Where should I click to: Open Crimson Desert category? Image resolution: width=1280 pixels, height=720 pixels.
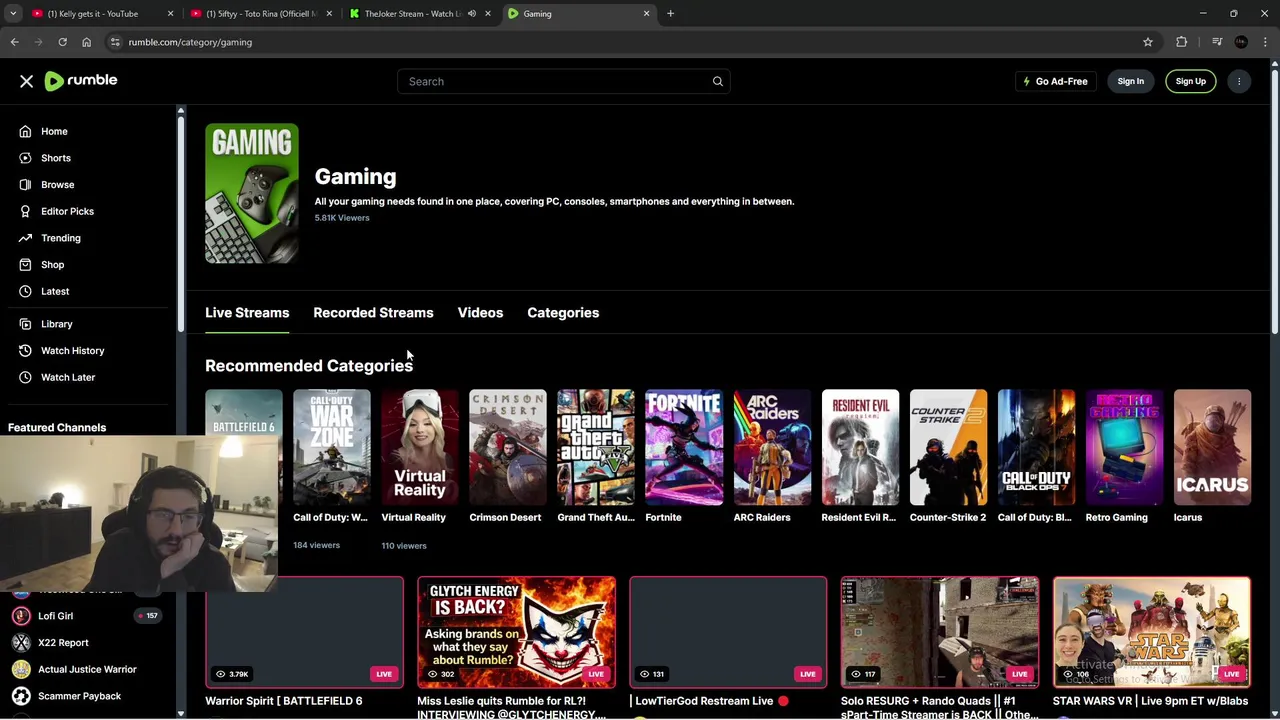[508, 447]
